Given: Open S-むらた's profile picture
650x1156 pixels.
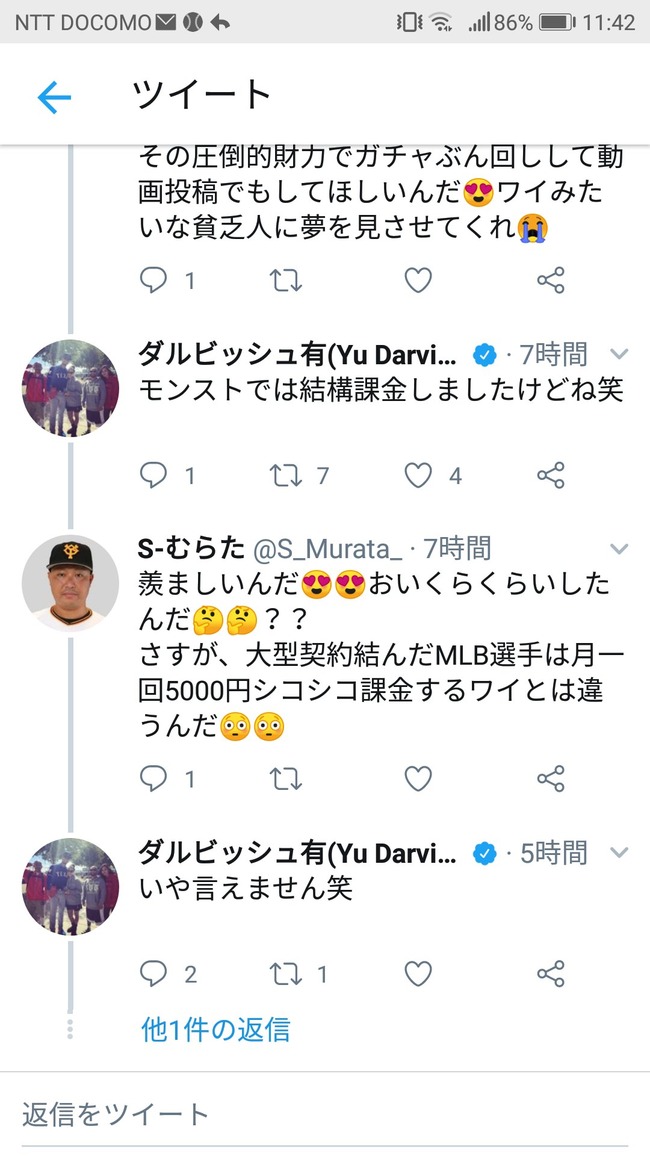Looking at the screenshot, I should point(70,583).
